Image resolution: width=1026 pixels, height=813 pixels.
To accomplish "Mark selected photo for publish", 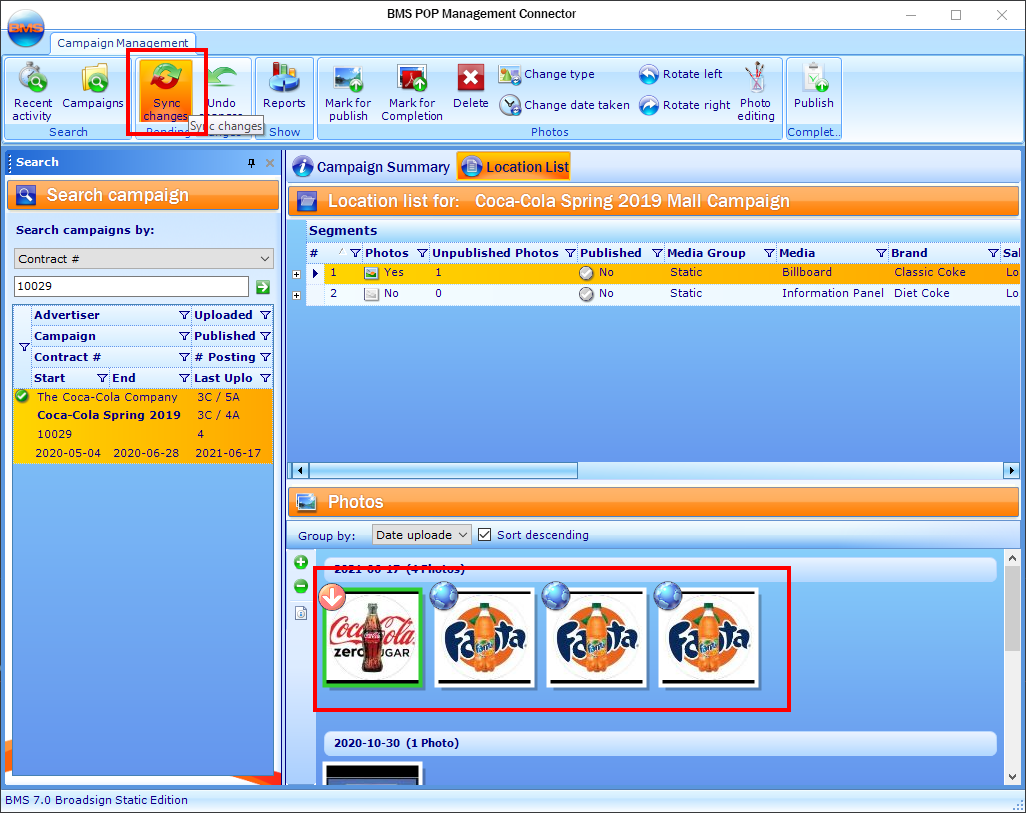I will tap(347, 92).
